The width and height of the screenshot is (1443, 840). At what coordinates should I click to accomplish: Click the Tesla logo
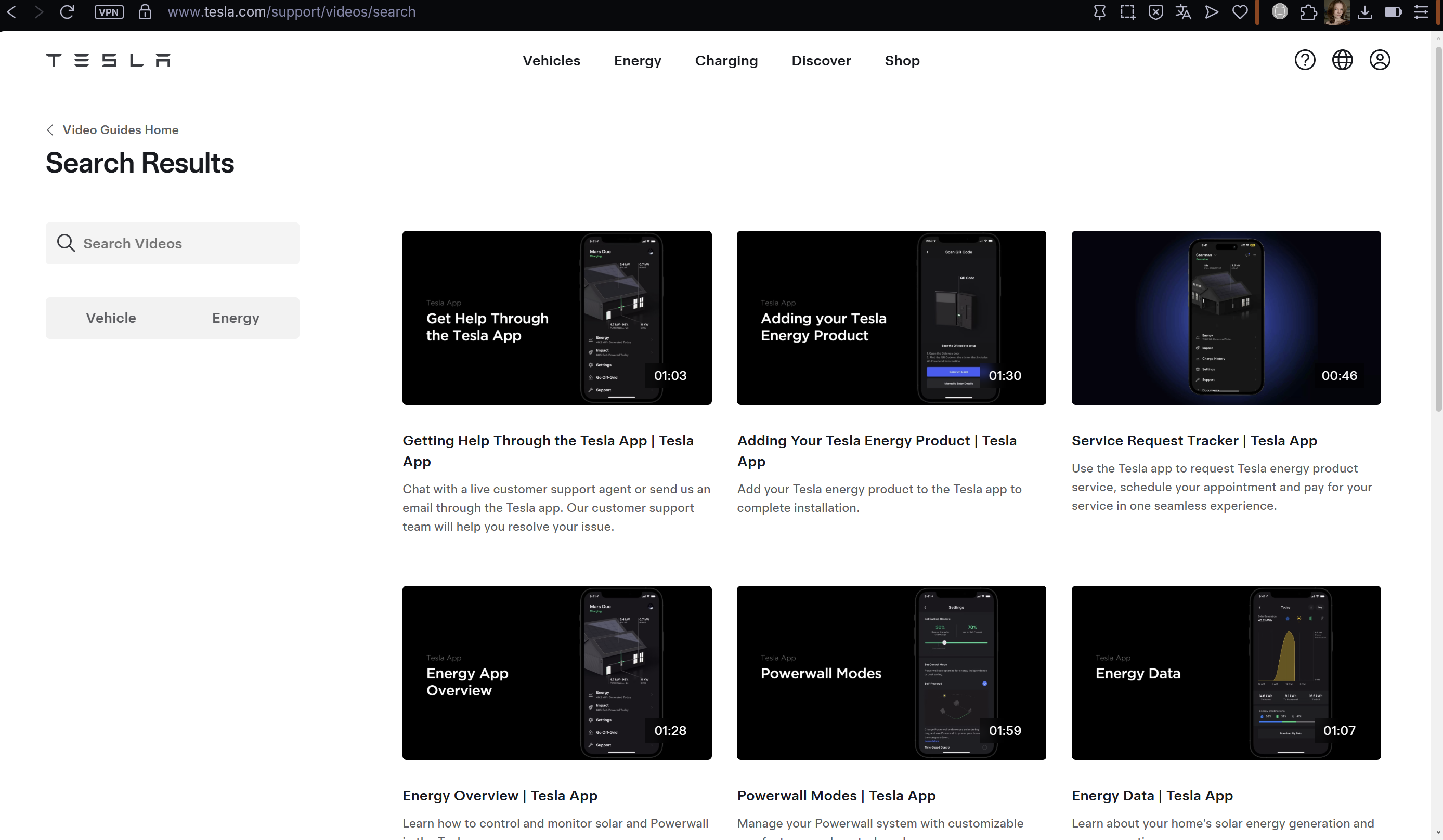point(108,60)
